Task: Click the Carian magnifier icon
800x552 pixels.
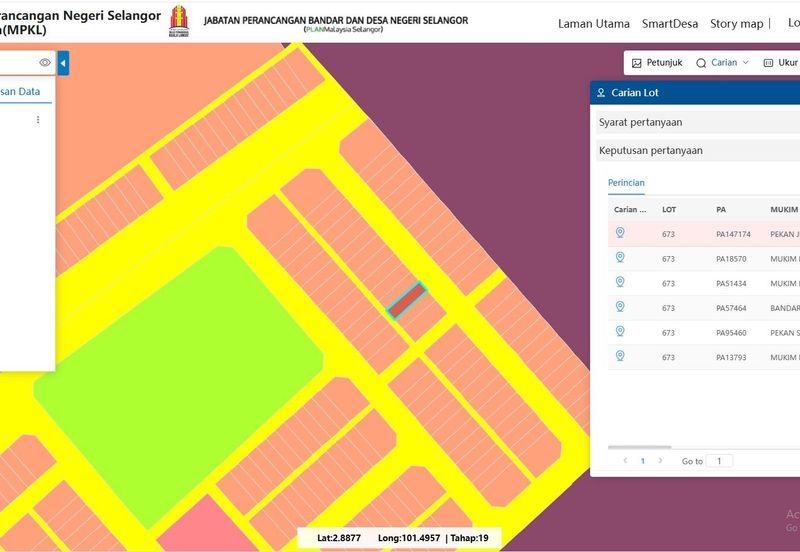Action: coord(701,63)
